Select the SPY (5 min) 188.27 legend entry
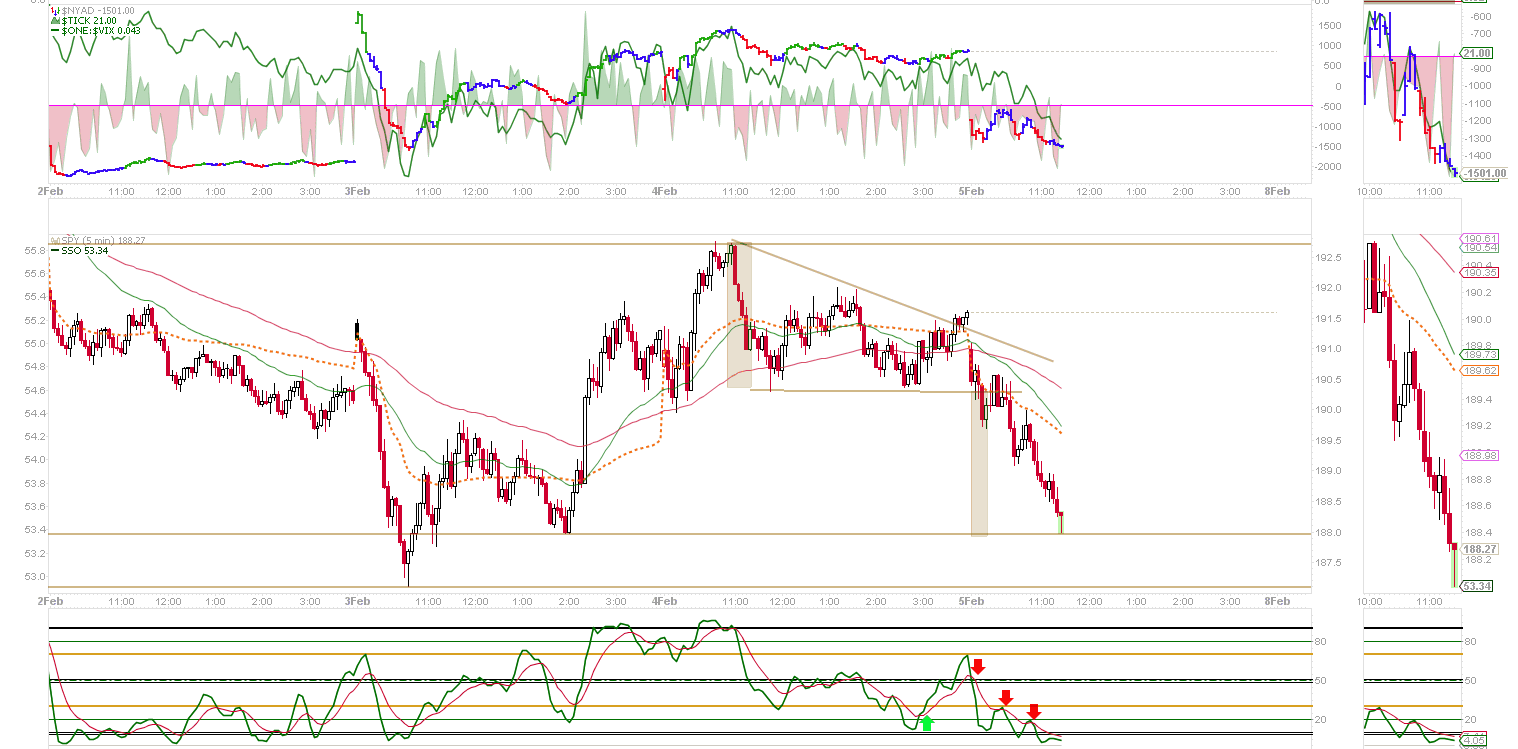This screenshot has height=749, width=1518. click(x=100, y=240)
